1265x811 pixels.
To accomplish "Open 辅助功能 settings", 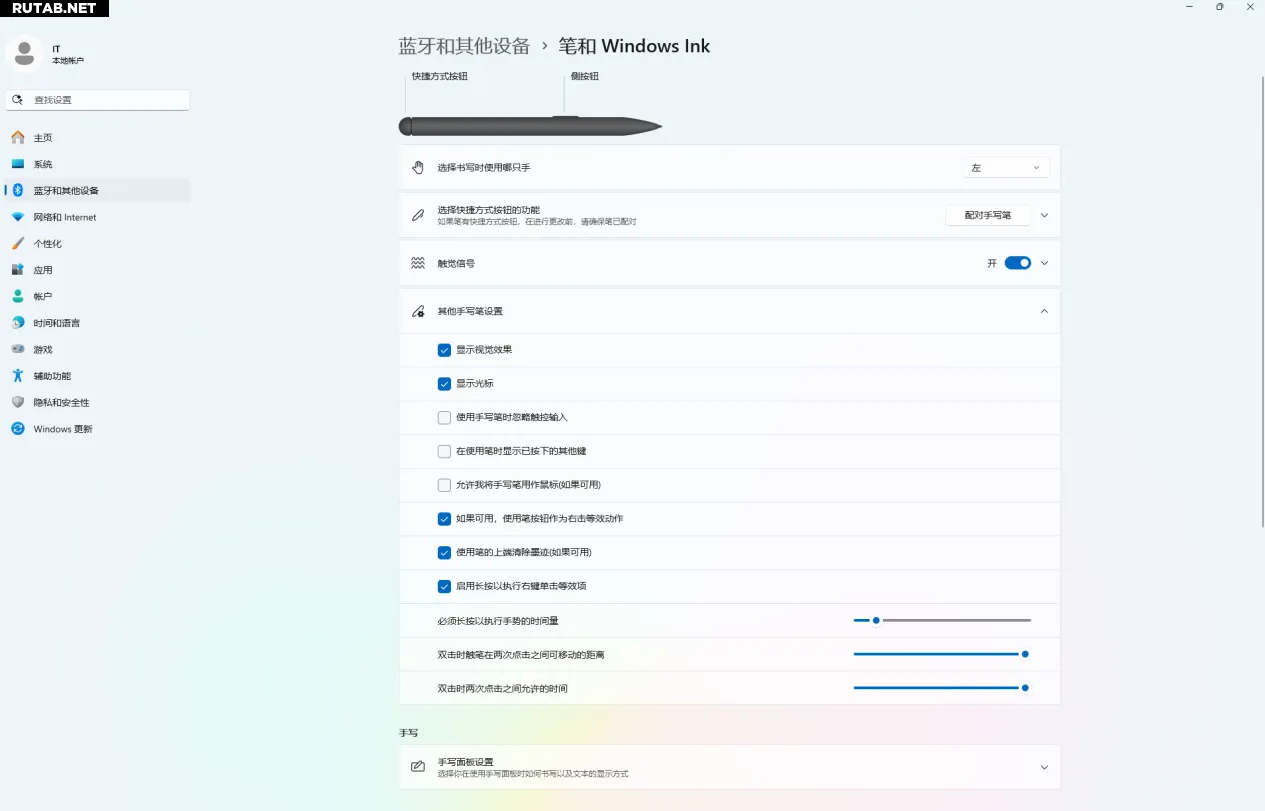I will coord(97,376).
